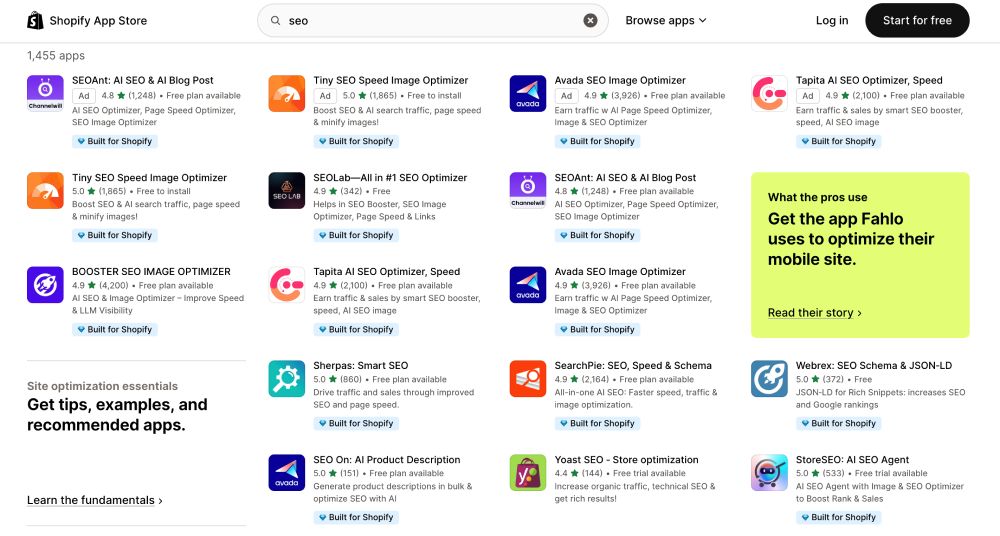
Task: Click the StoreSEO robot icon
Action: tap(769, 472)
